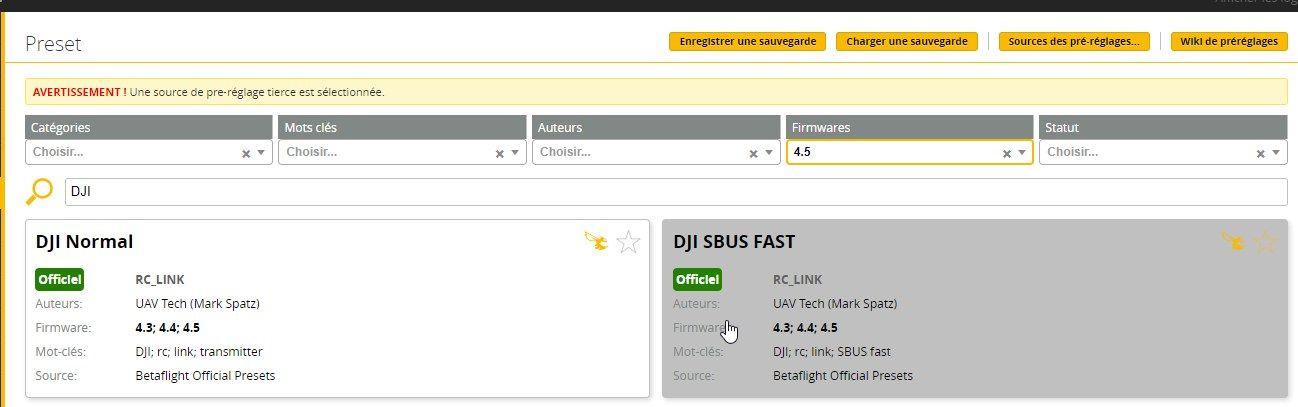Expand the Catégories dropdown arrow

point(261,153)
